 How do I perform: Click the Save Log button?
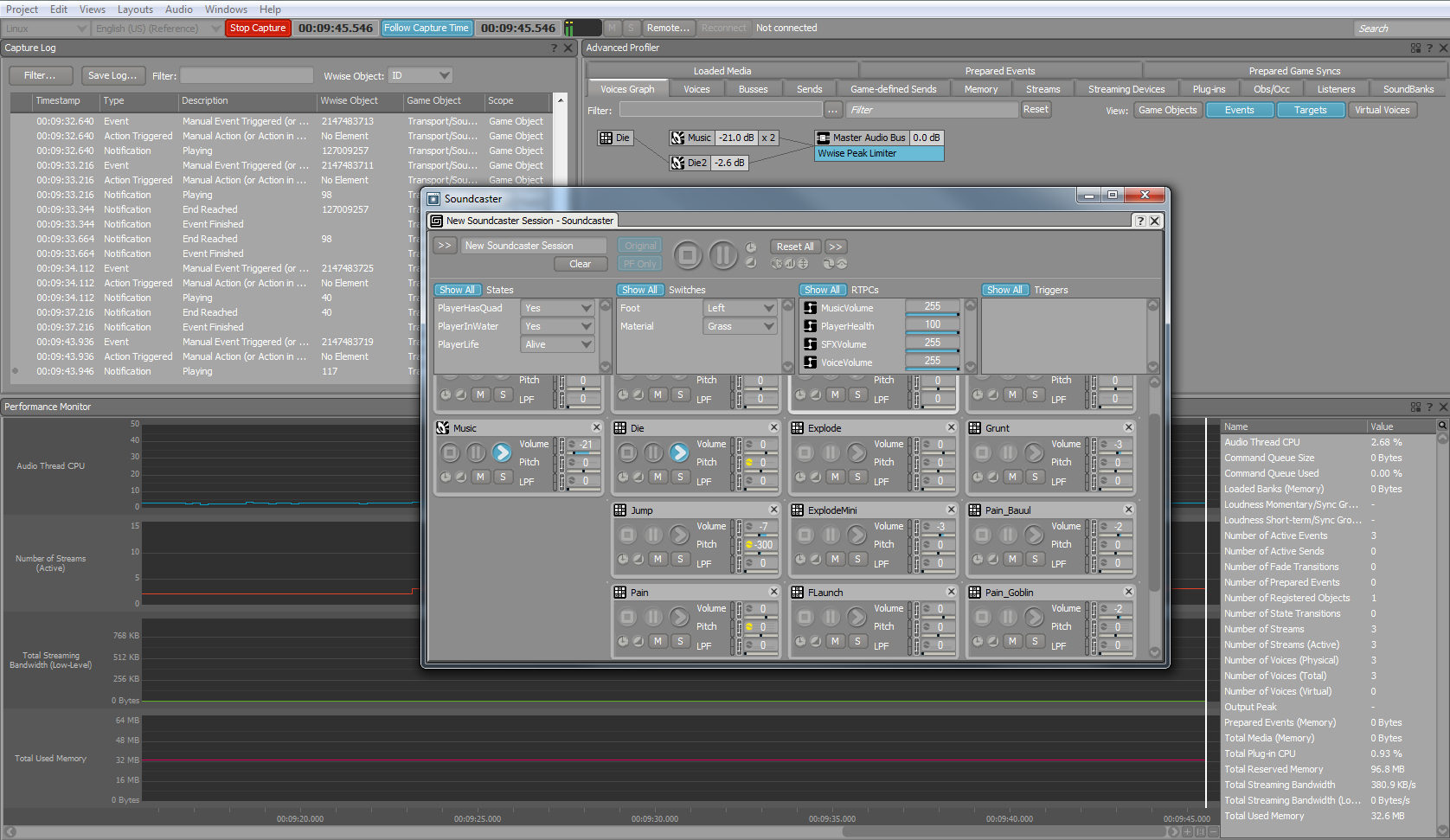[112, 75]
